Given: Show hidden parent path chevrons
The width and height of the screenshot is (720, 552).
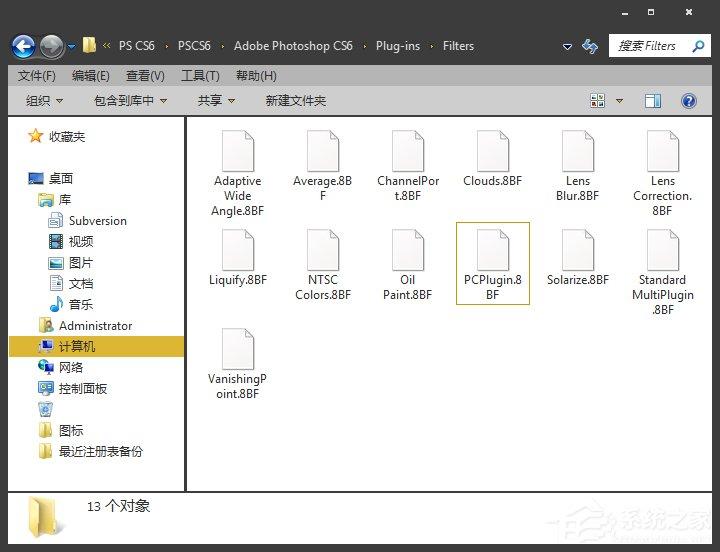Looking at the screenshot, I should click(x=106, y=45).
